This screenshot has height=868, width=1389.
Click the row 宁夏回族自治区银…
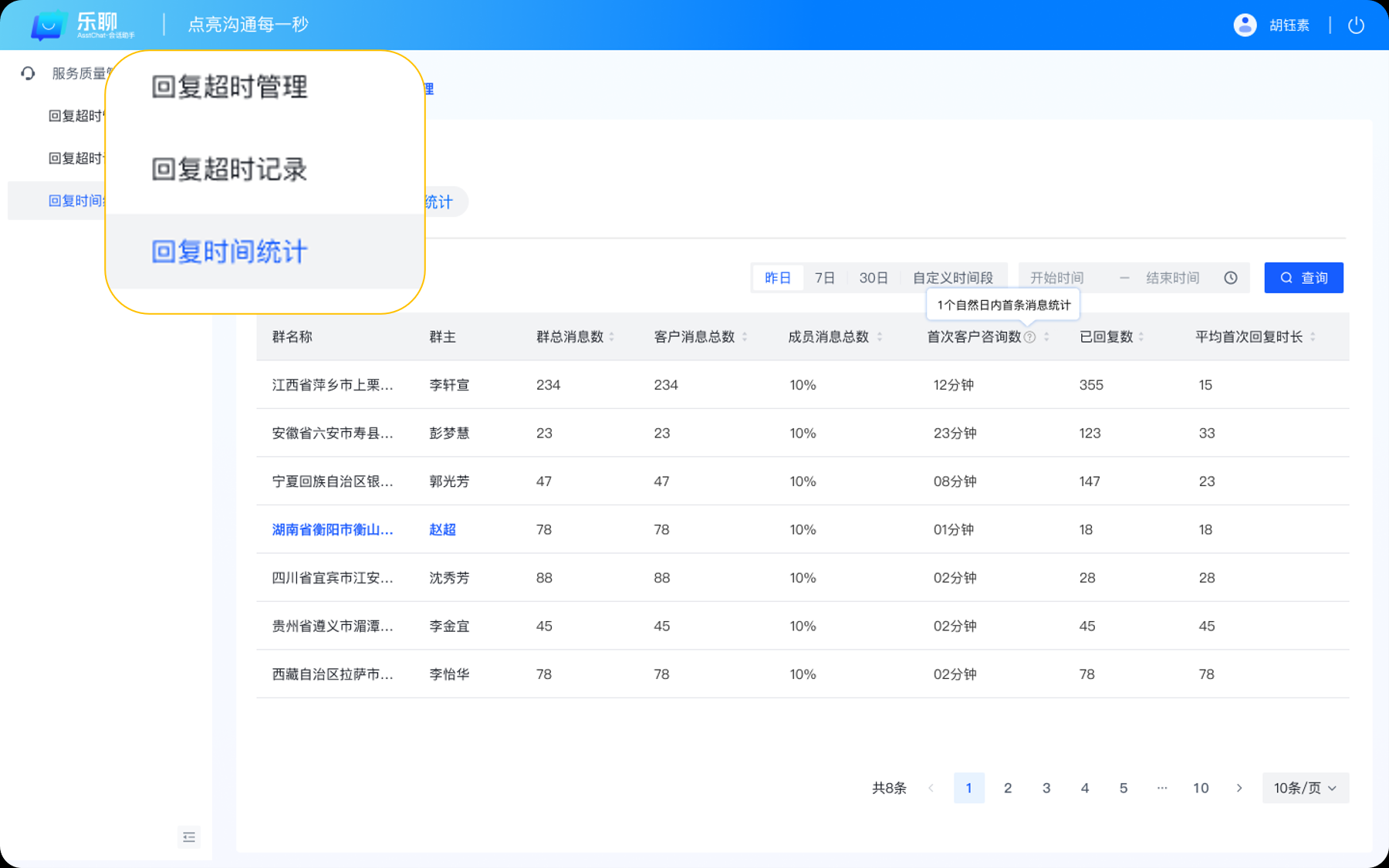803,481
